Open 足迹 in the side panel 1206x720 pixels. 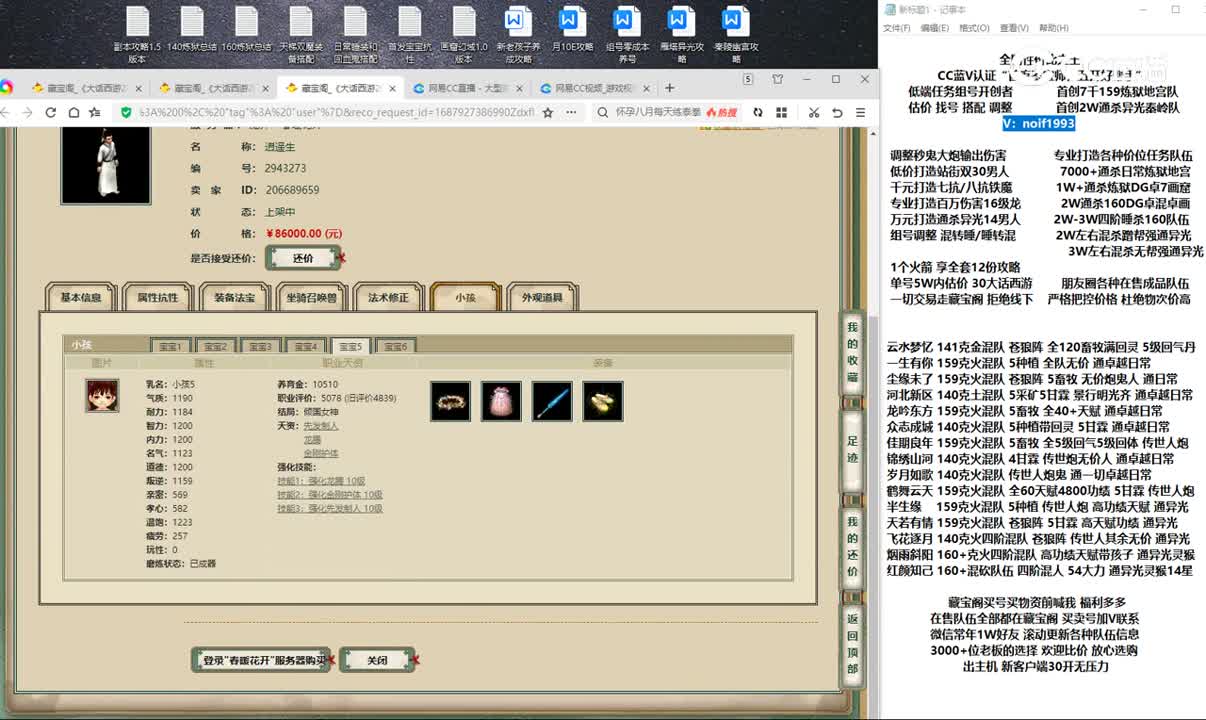point(852,449)
